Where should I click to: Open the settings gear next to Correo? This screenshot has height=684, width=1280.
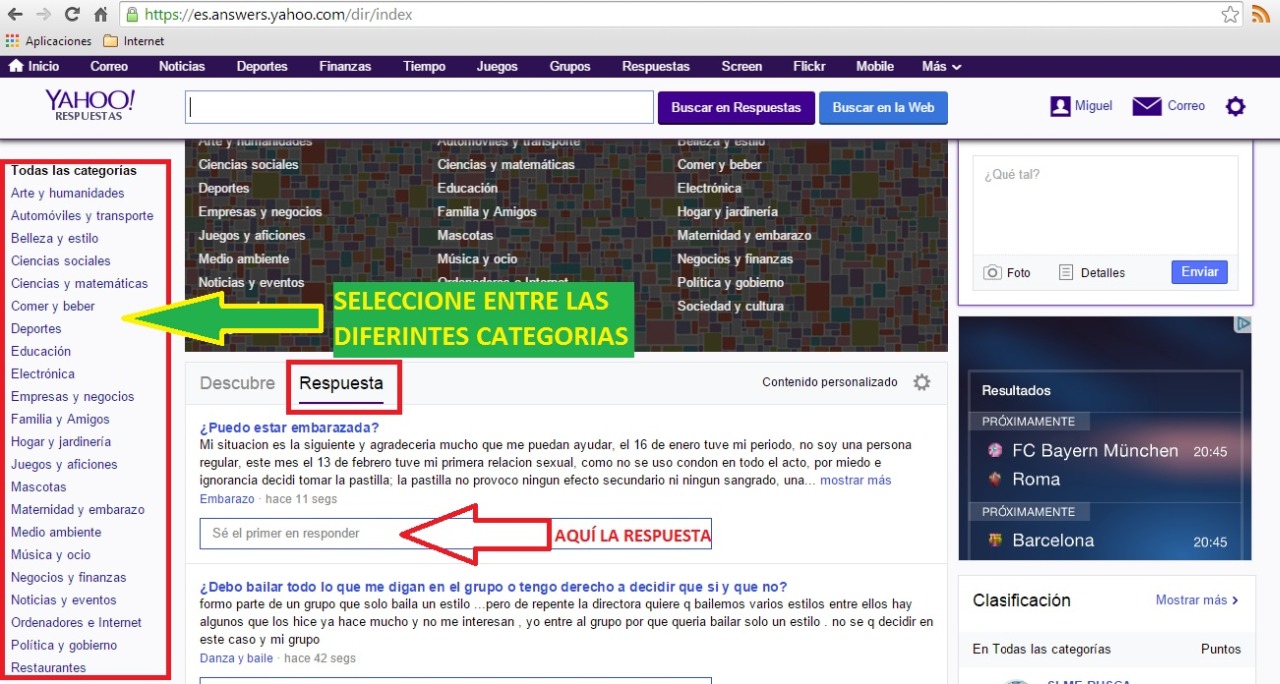tap(1236, 106)
